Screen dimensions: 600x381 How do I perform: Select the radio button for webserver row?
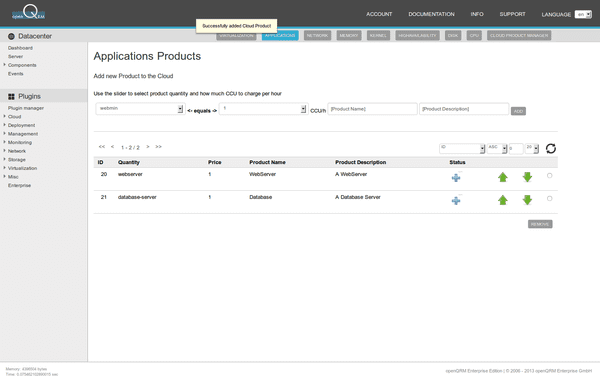click(549, 176)
